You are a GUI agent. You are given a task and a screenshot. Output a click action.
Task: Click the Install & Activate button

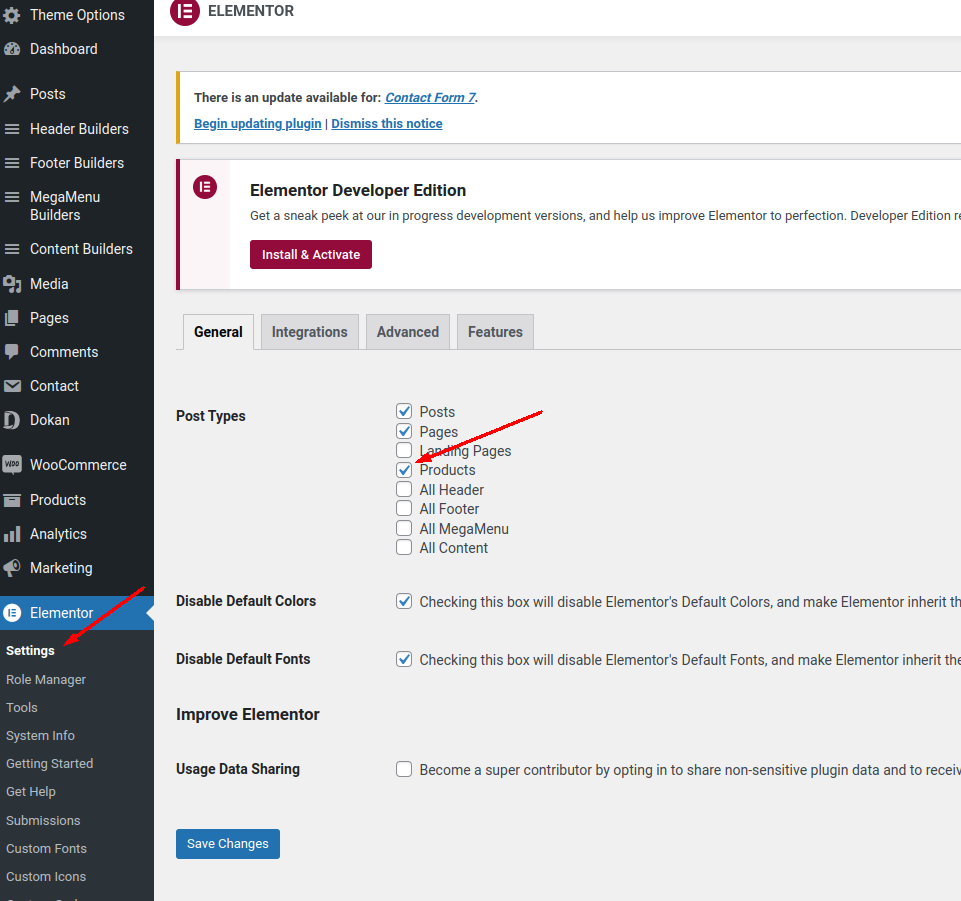311,254
